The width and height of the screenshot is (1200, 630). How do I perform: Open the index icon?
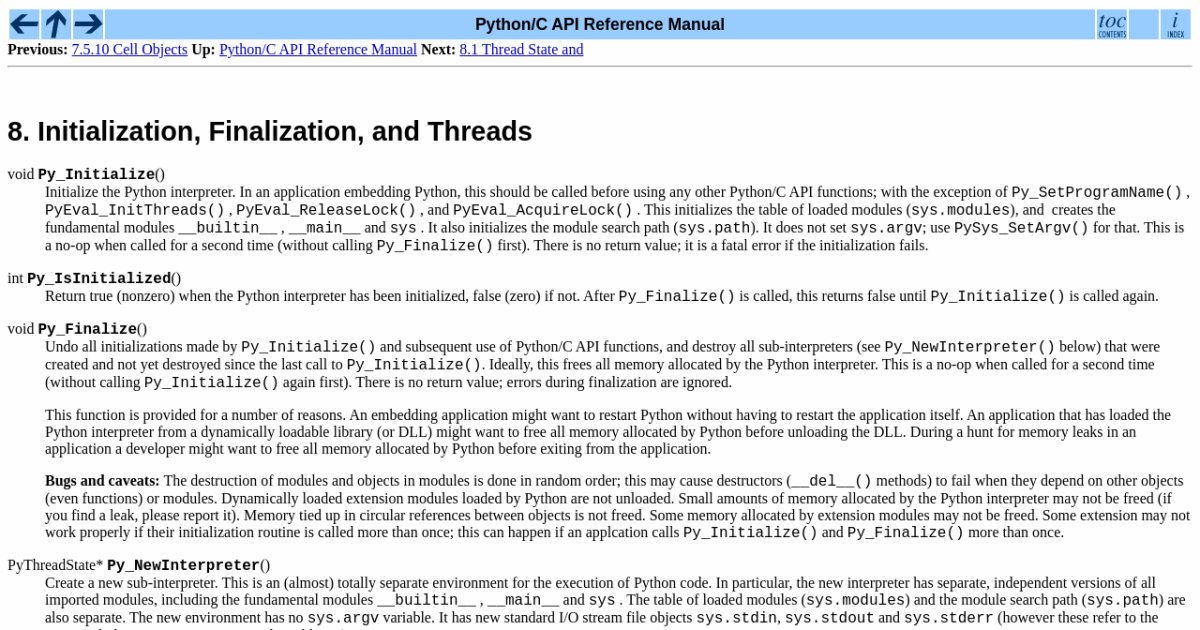pyautogui.click(x=1176, y=24)
